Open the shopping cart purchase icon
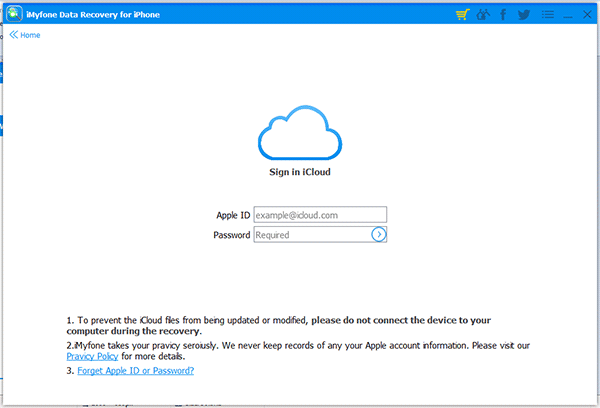The height and width of the screenshot is (408, 600). click(463, 15)
